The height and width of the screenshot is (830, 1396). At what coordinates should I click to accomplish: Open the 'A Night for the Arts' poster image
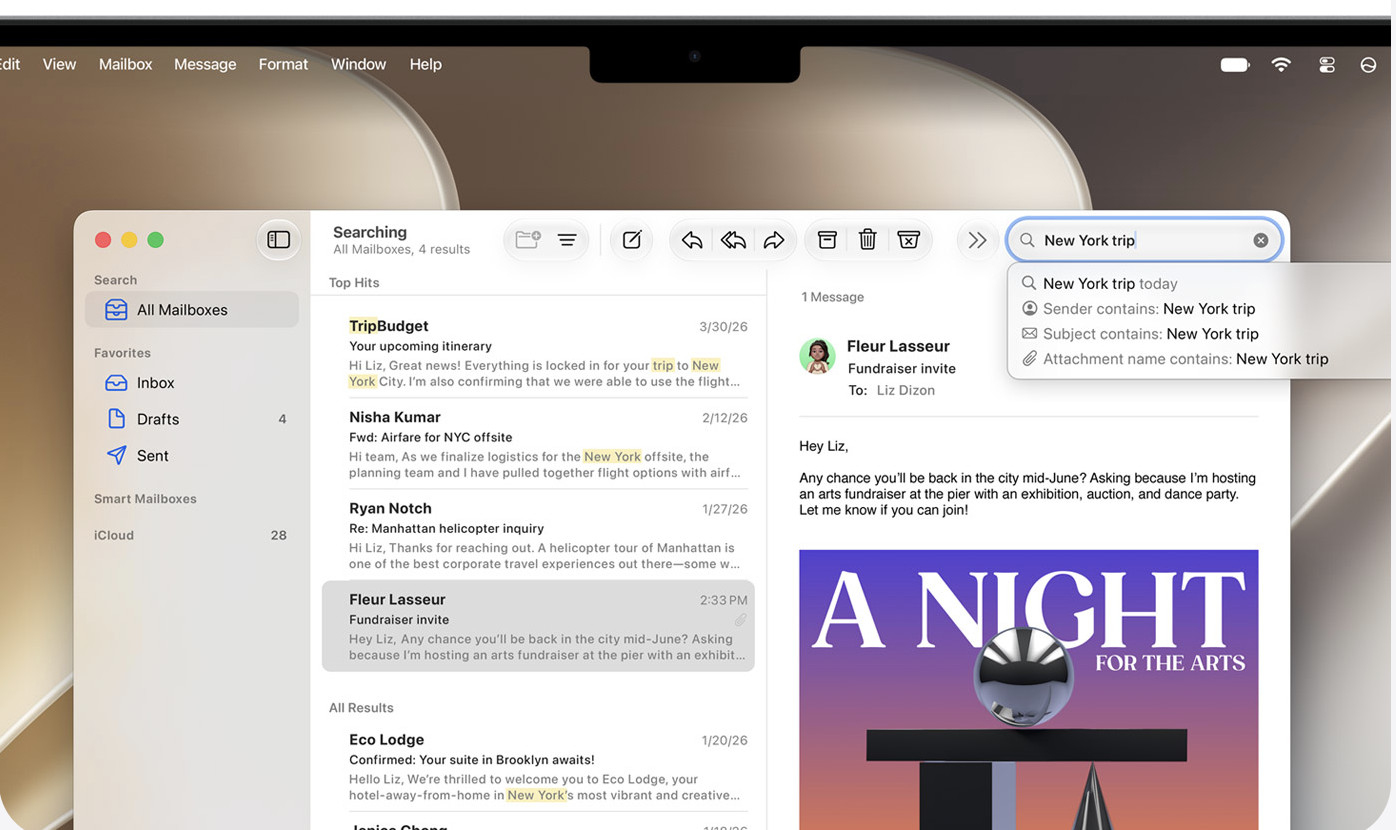click(1028, 690)
